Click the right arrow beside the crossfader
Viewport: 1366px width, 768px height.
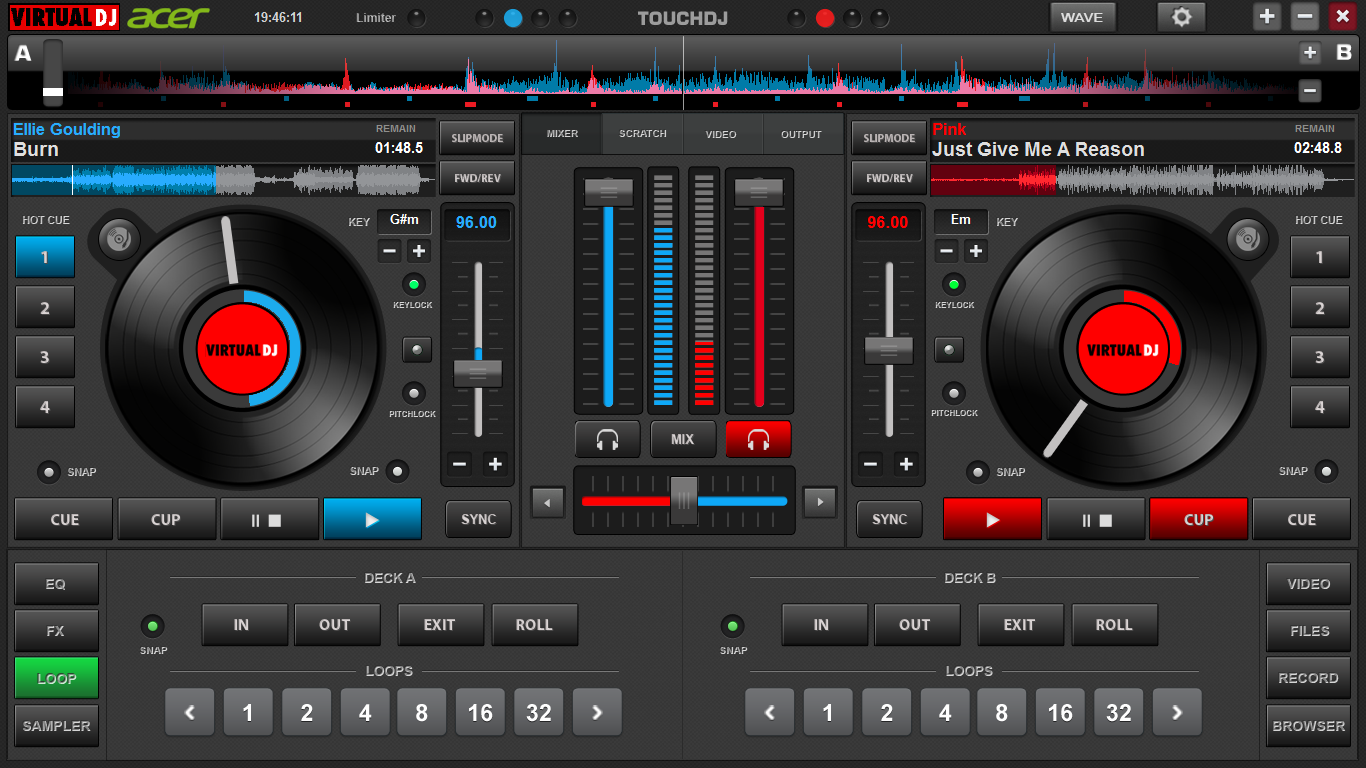(820, 502)
